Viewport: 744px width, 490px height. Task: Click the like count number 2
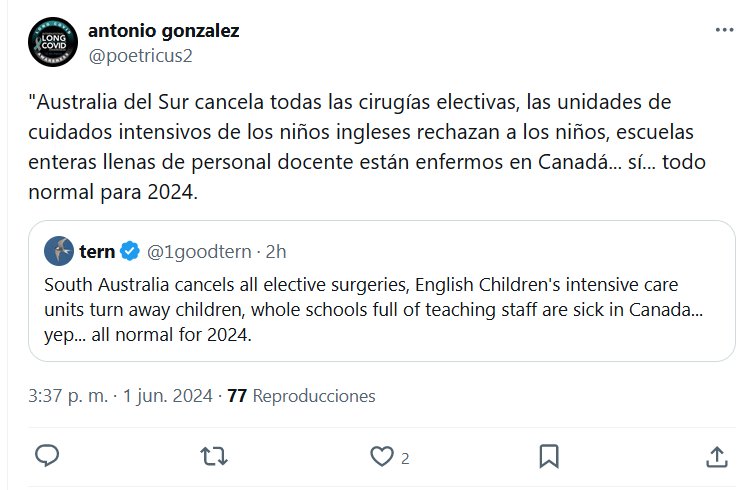coord(405,458)
